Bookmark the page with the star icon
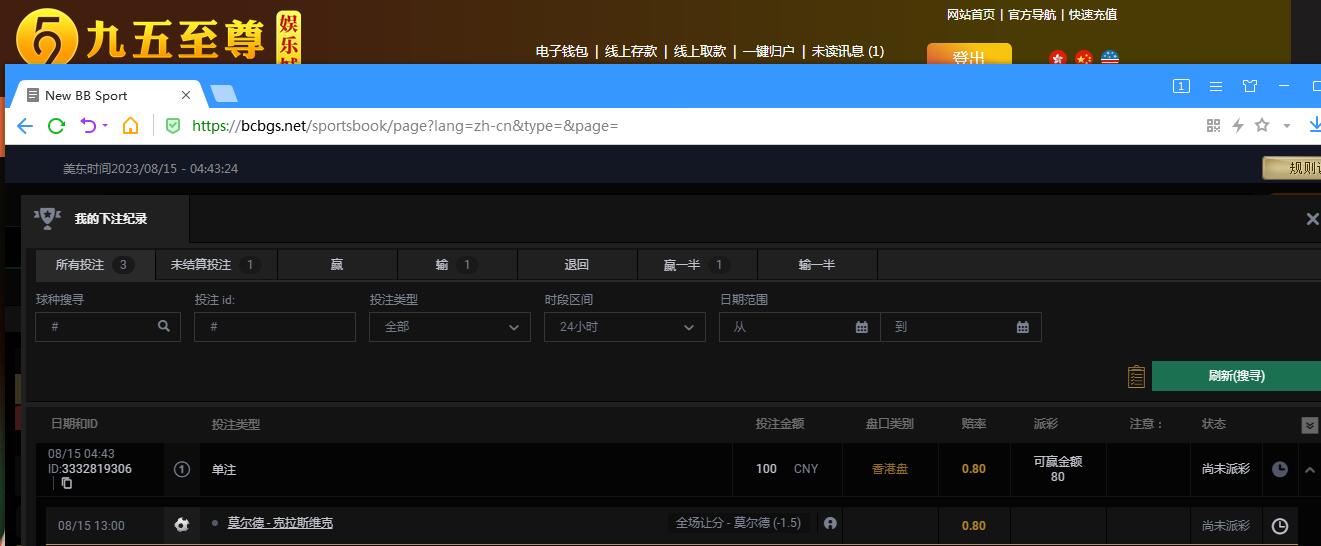Viewport: 1321px width, 546px height. [x=1262, y=125]
